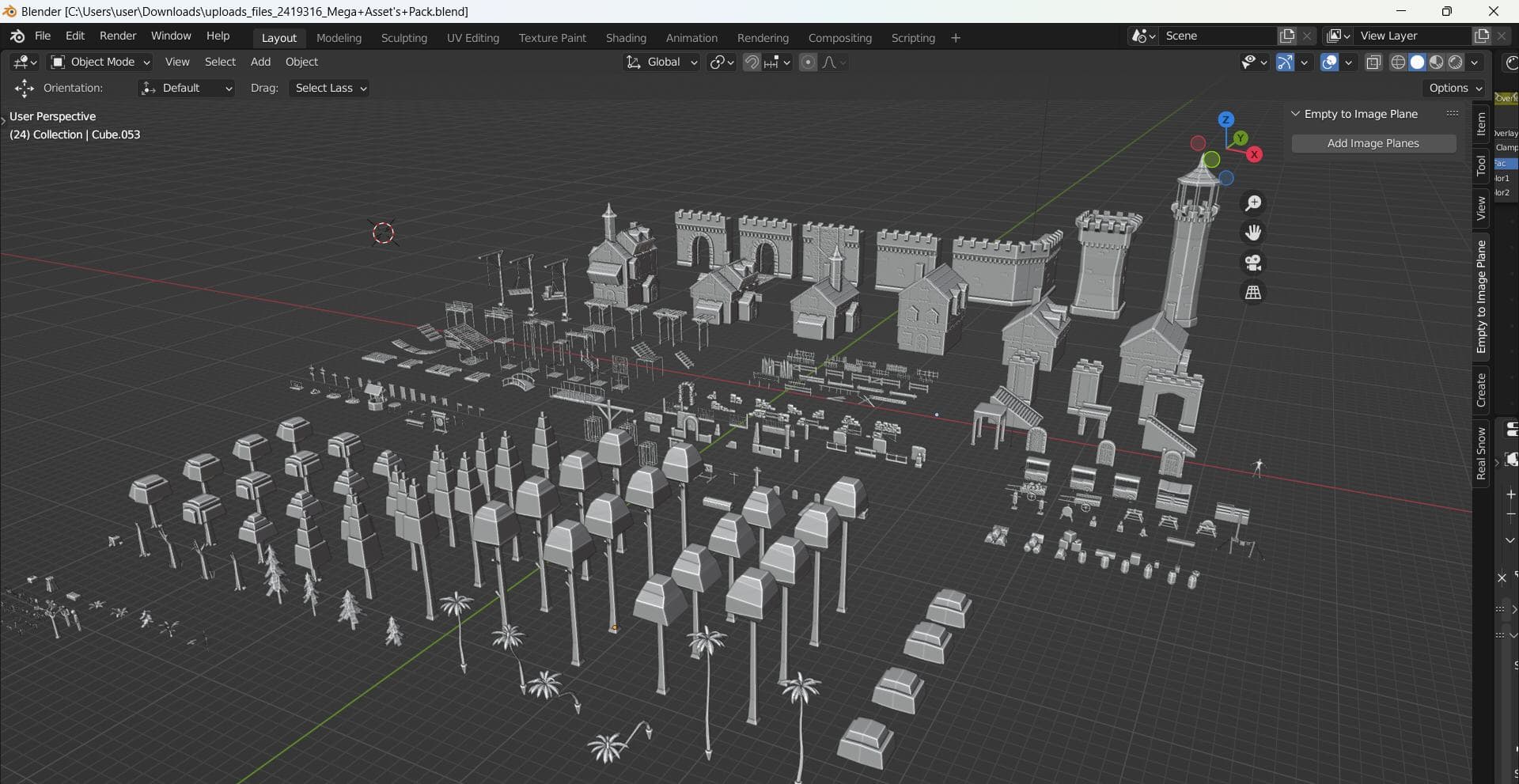Open the gizmo options dropdown arrow
The image size is (1519, 784).
click(1305, 62)
